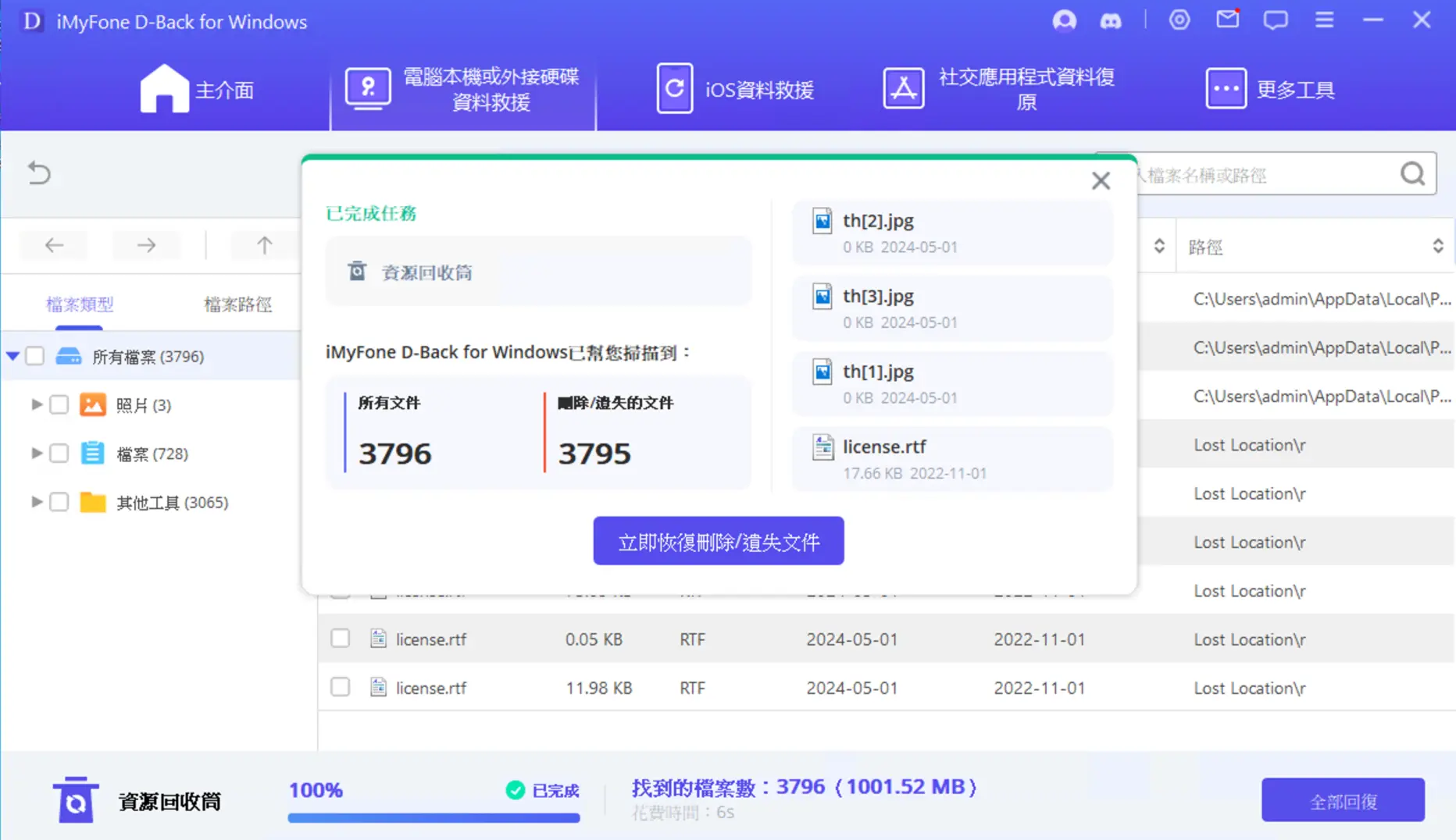The height and width of the screenshot is (840, 1456).
Task: Click the 資源回收筒 item in dialog
Action: point(538,272)
